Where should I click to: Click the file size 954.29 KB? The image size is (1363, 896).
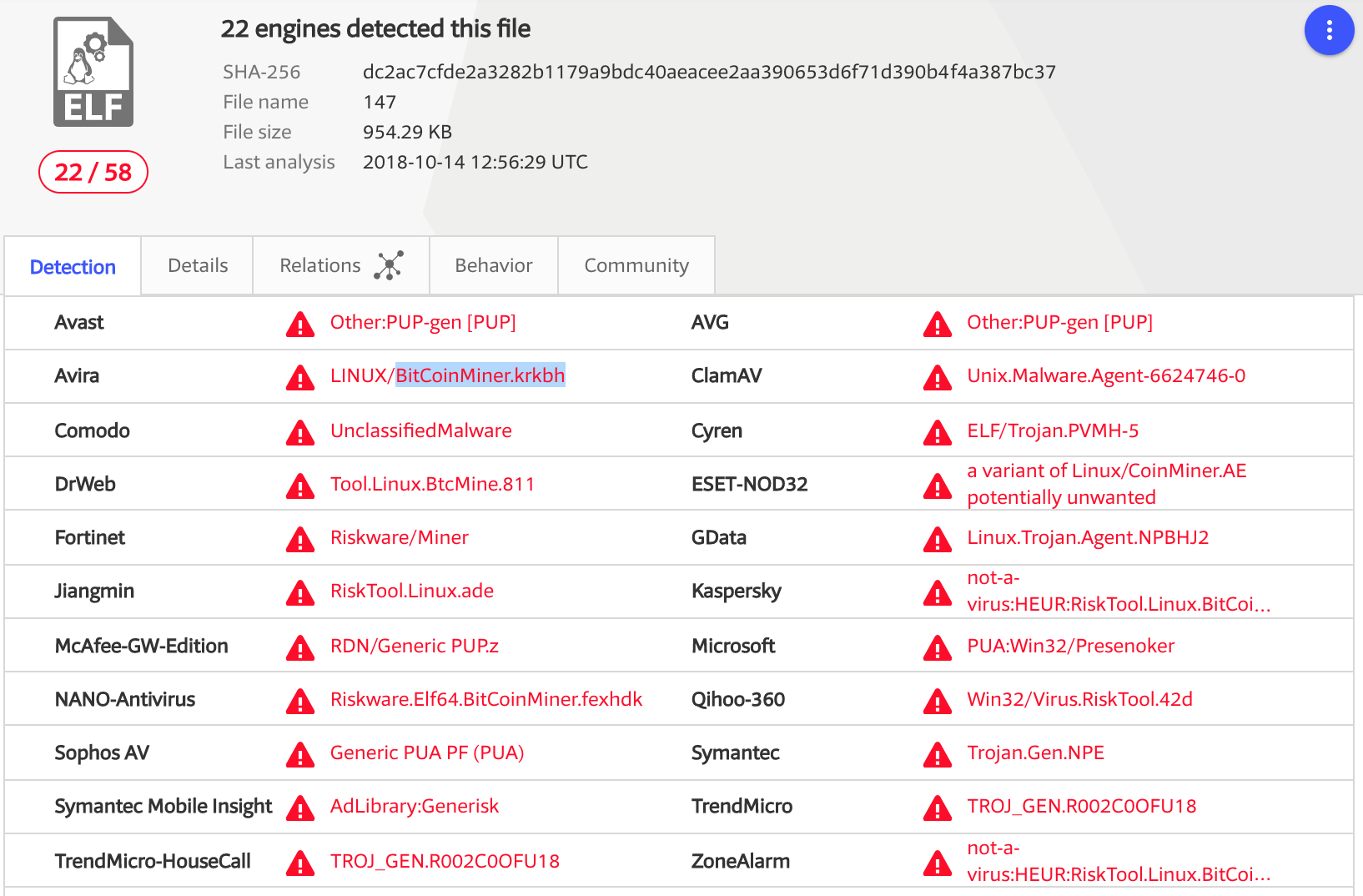(x=407, y=132)
